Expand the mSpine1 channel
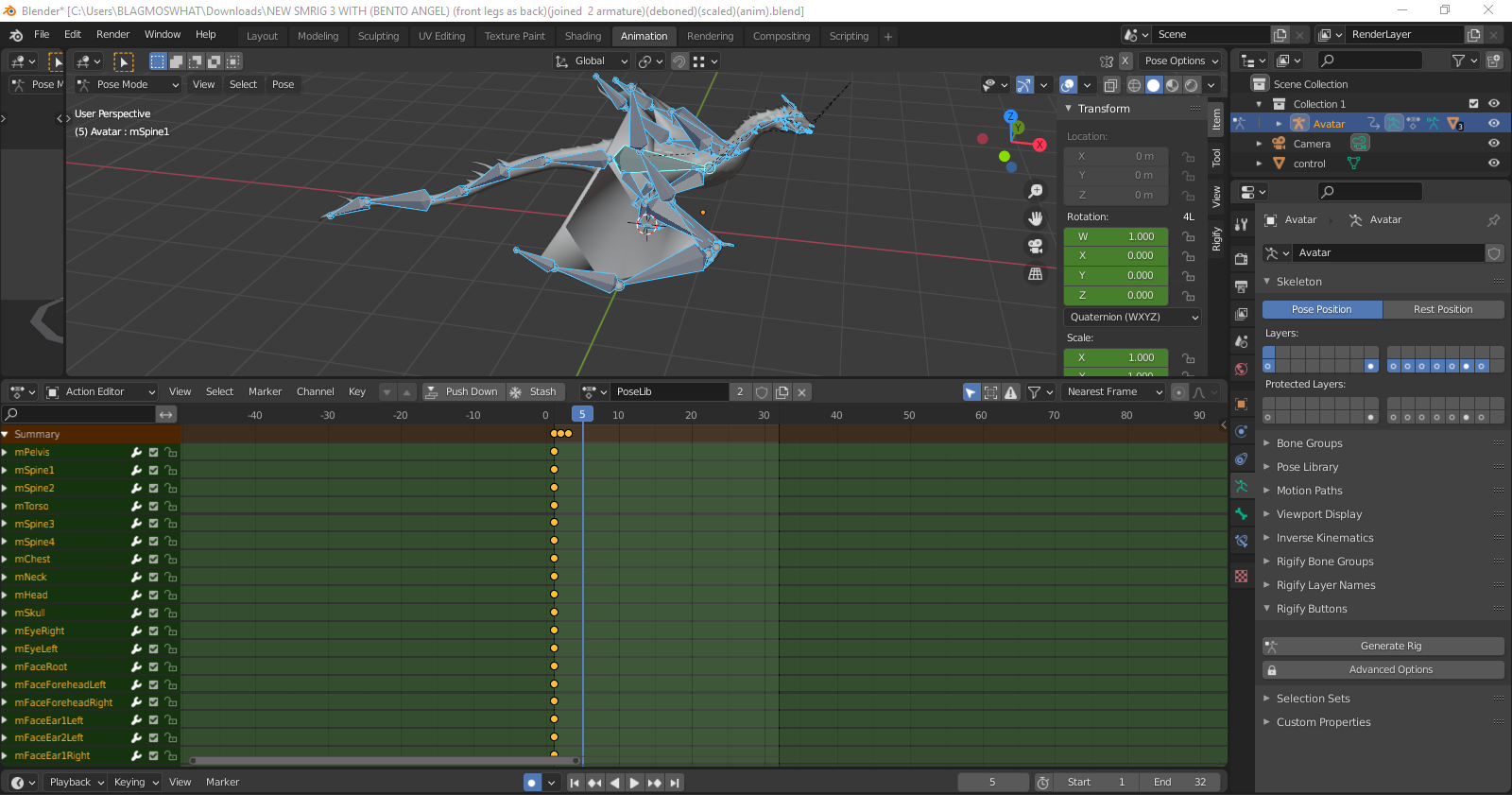This screenshot has width=1512, height=795. pyautogui.click(x=5, y=471)
